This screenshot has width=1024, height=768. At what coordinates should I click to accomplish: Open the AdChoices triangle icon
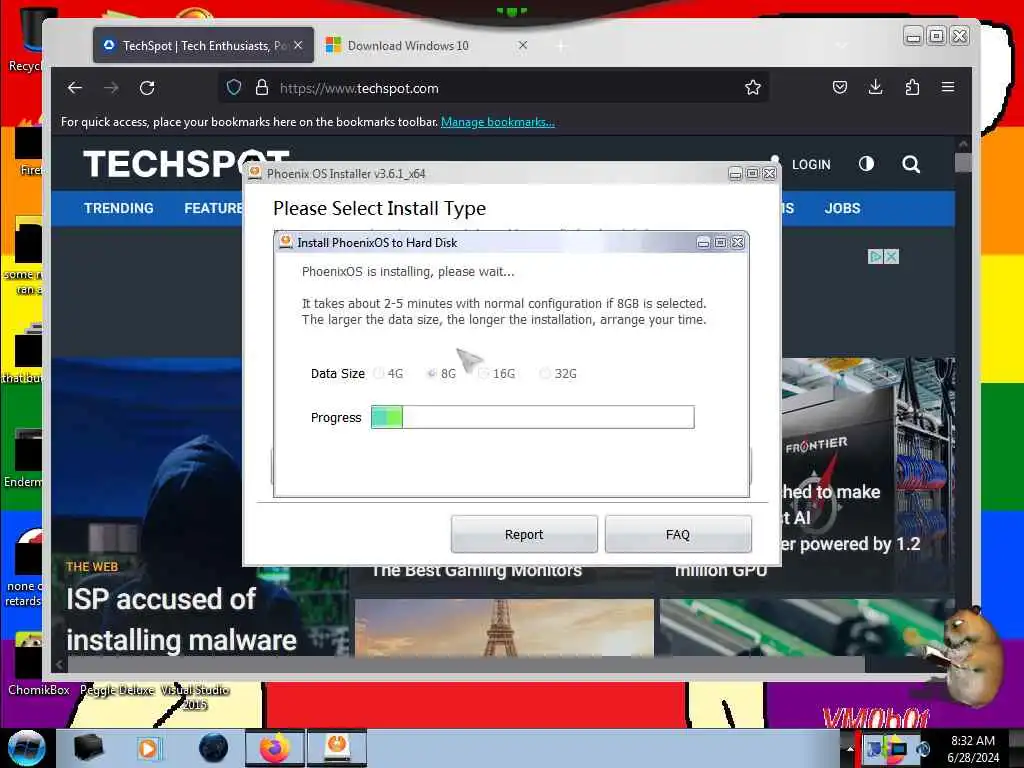pyautogui.click(x=875, y=257)
